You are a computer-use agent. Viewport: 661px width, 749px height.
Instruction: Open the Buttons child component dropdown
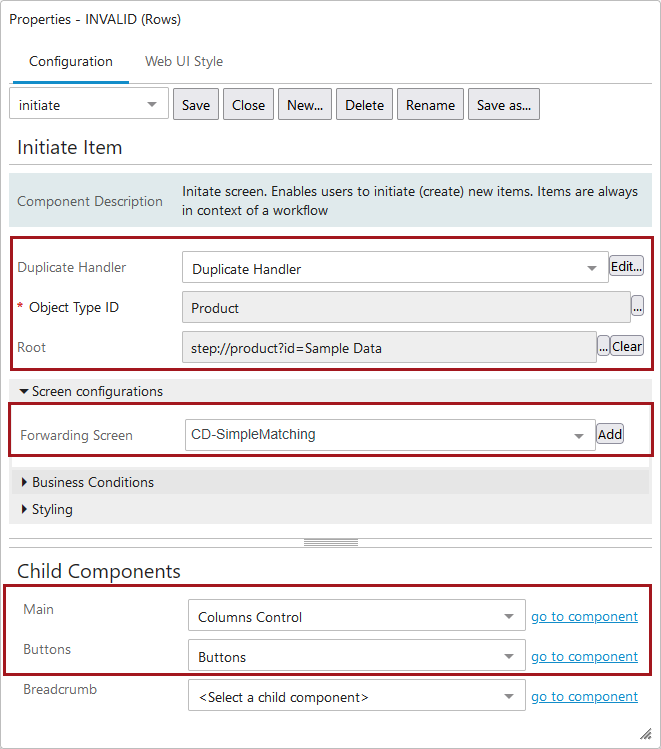pos(357,655)
